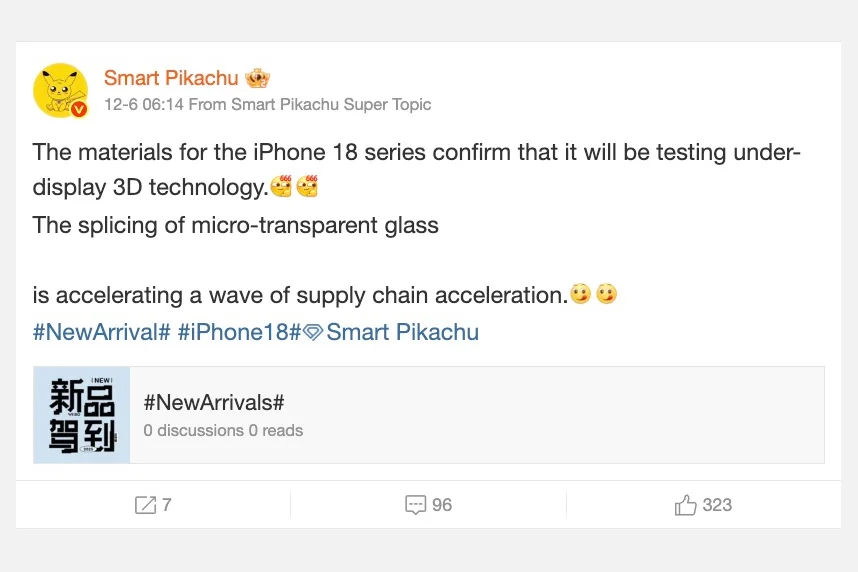Click the last emoji after "acceleration."

pos(606,295)
